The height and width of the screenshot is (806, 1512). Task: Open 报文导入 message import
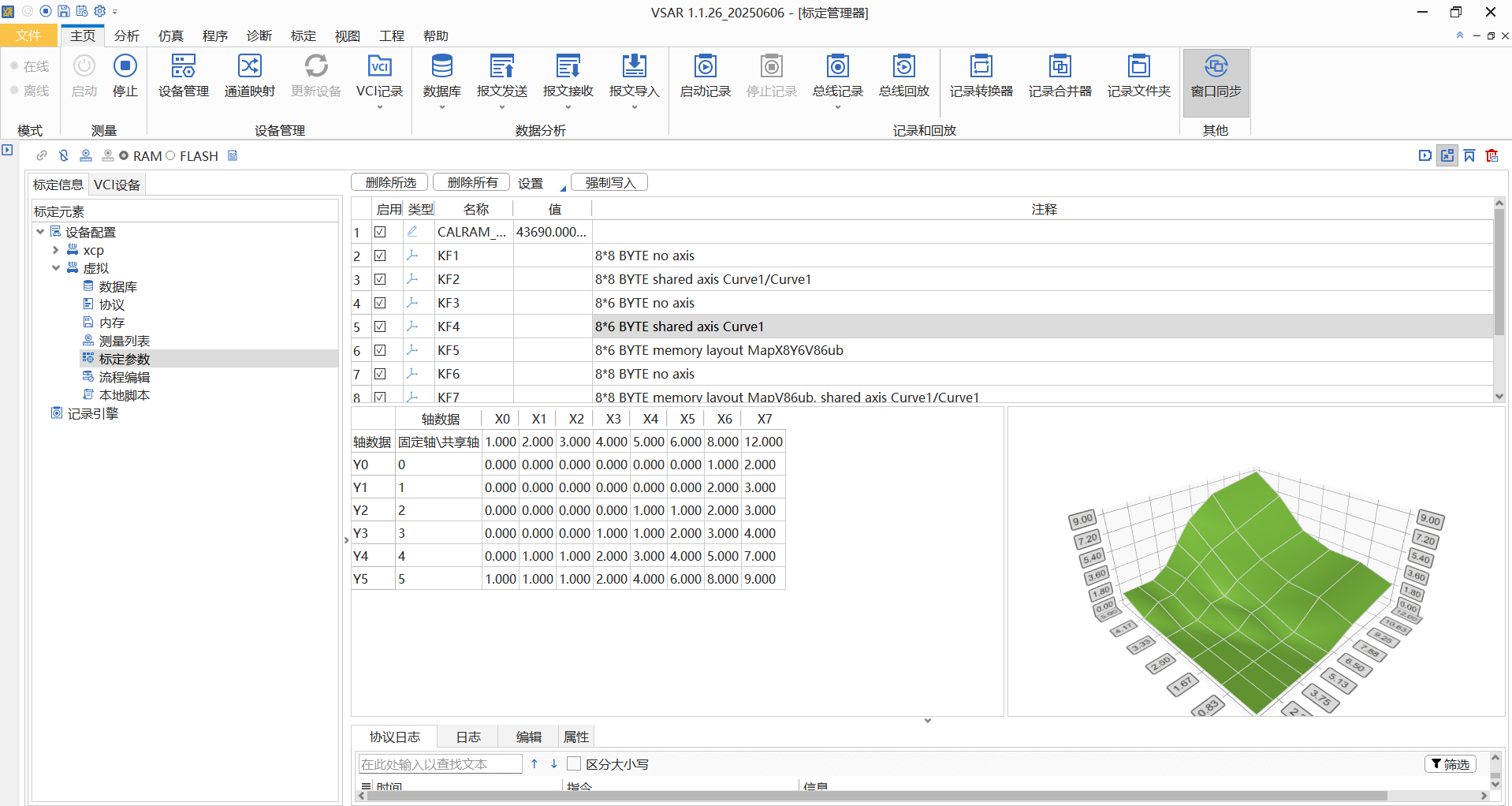coord(635,76)
